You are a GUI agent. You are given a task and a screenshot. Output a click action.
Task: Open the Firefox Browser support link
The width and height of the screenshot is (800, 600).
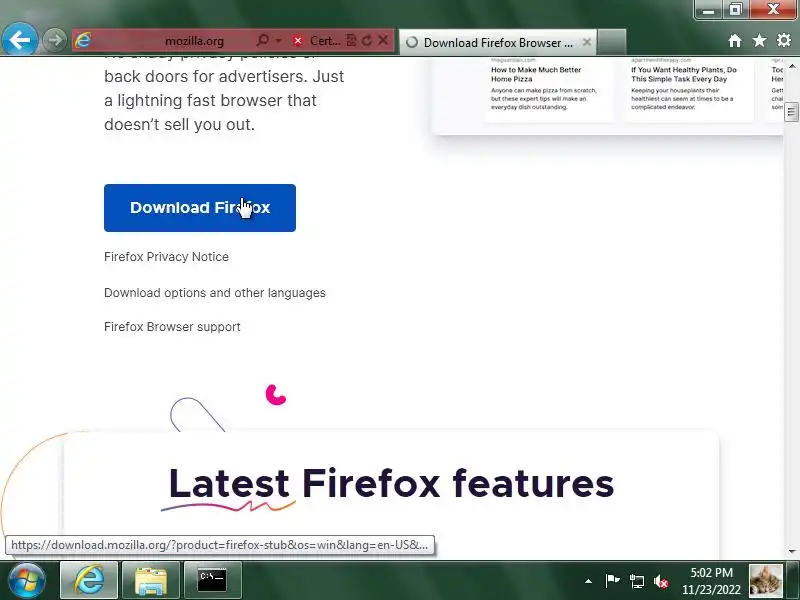[172, 327]
